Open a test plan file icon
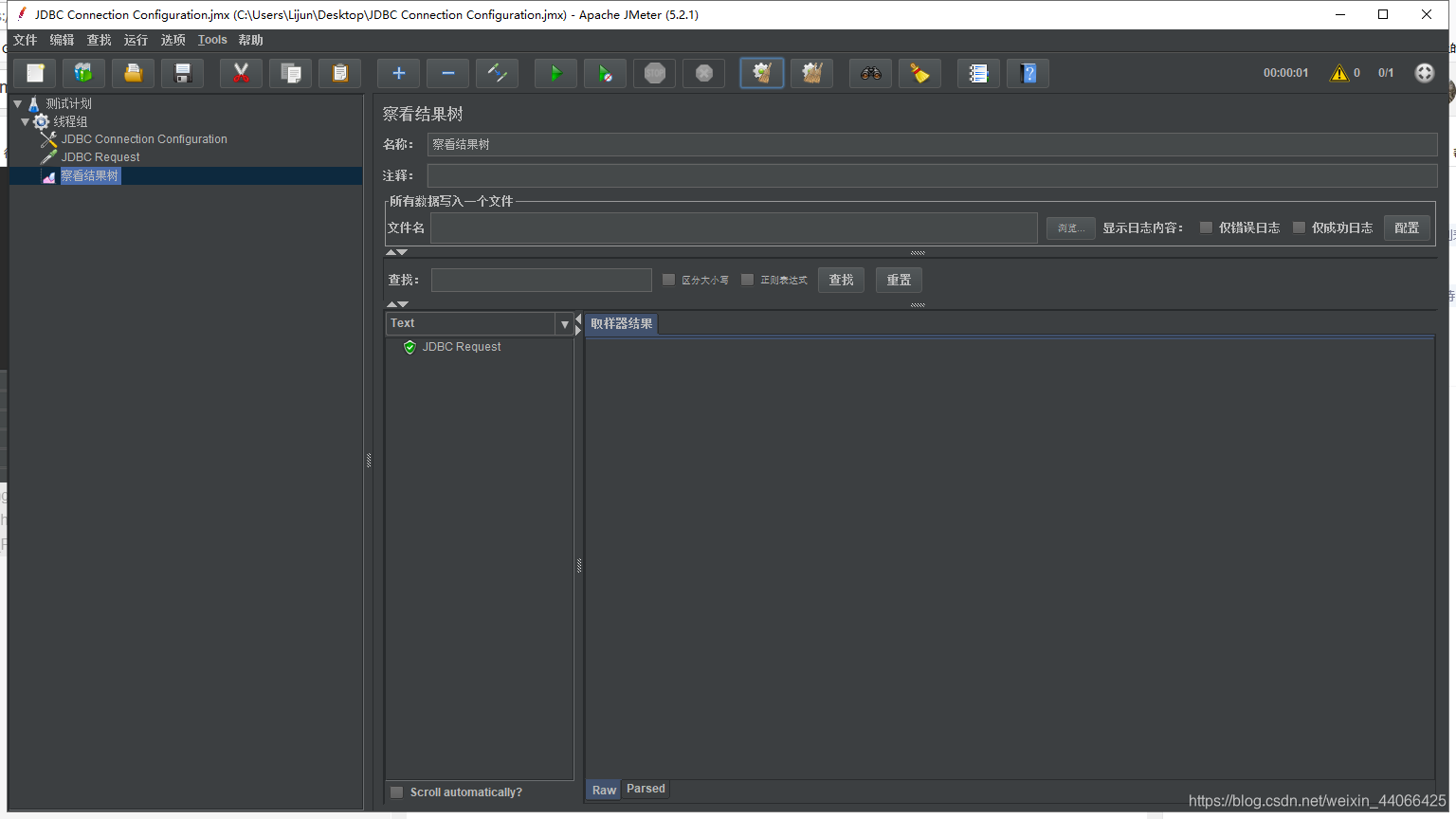Viewport: 1456px width, 819px height. (x=134, y=73)
